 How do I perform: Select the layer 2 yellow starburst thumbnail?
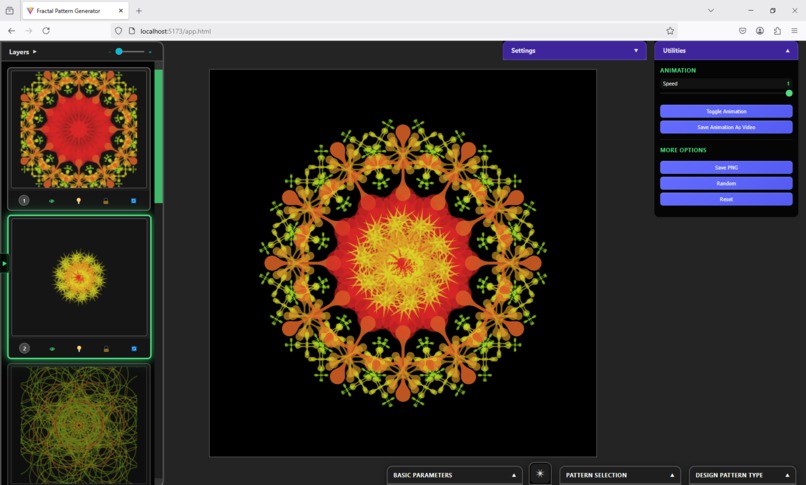[79, 277]
